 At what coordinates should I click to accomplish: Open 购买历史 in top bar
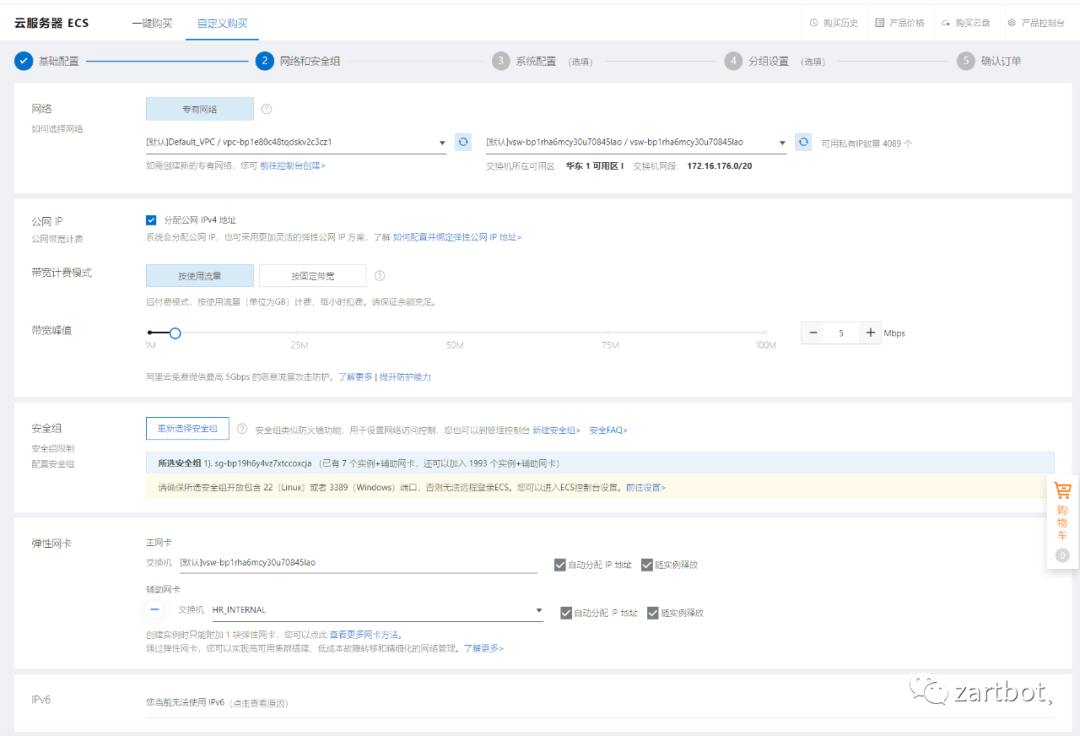point(840,23)
